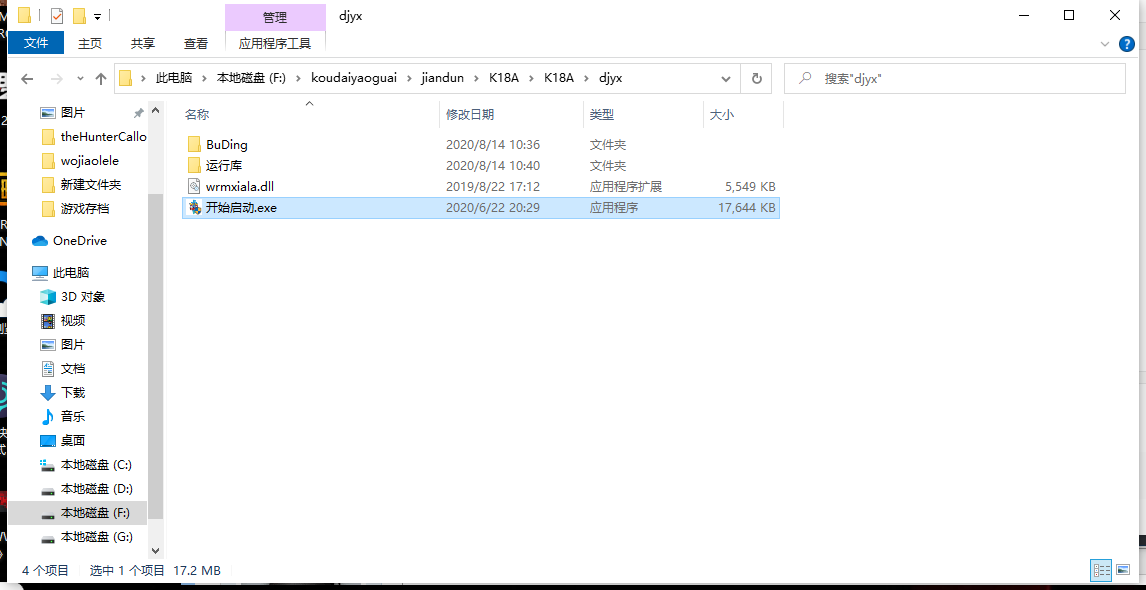Click jiandun breadcrumb segment
The width and height of the screenshot is (1146, 590).
click(x=442, y=78)
